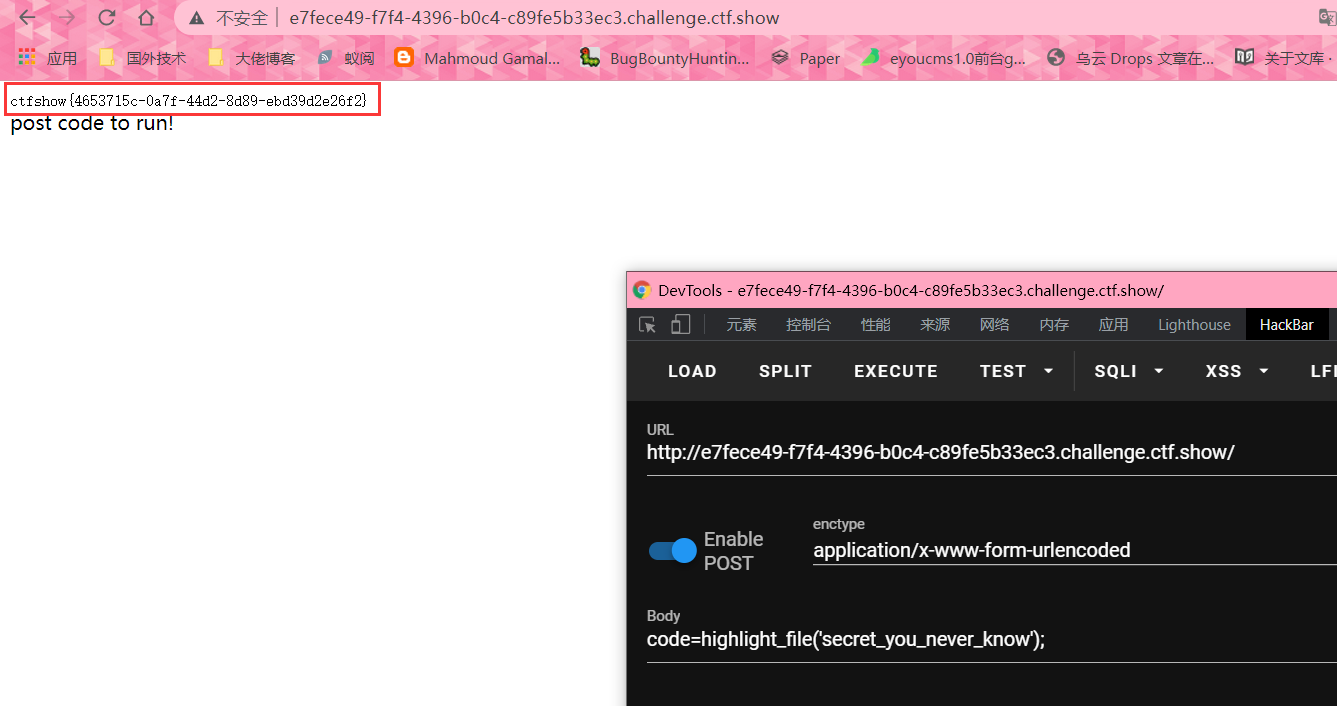Viewport: 1337px width, 706px height.
Task: Click the Body field with highlight_file code
Action: point(992,639)
